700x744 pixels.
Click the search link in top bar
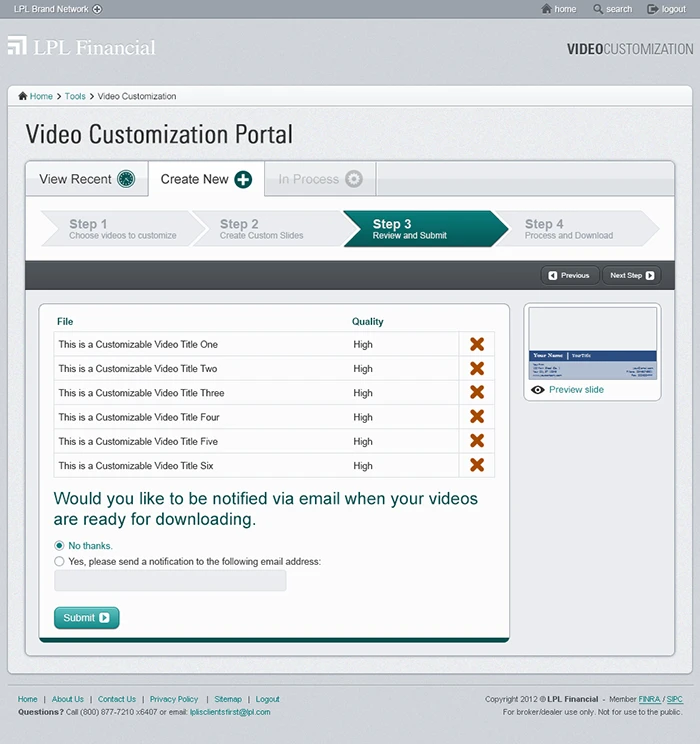click(619, 9)
